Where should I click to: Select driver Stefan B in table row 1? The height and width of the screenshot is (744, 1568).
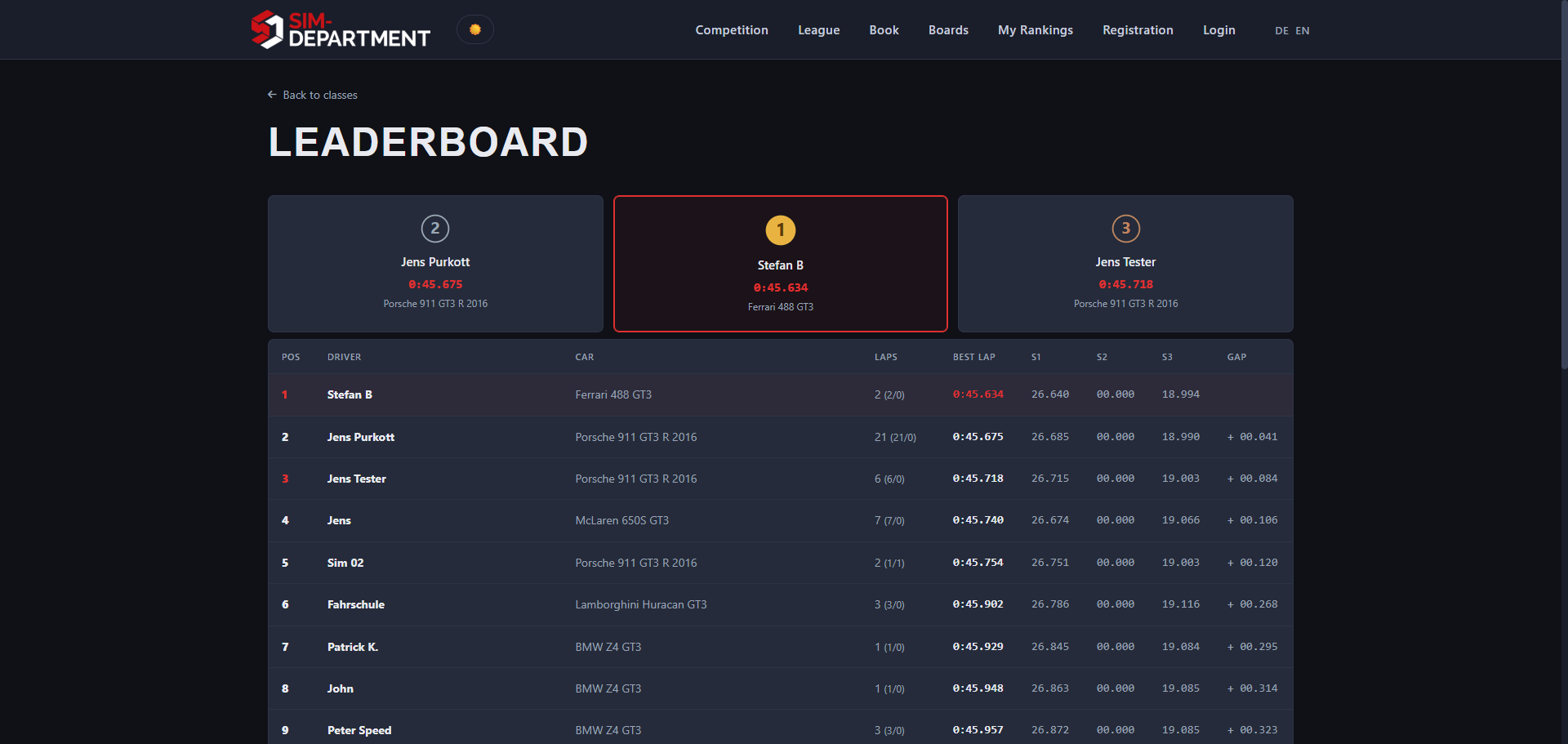(x=350, y=394)
